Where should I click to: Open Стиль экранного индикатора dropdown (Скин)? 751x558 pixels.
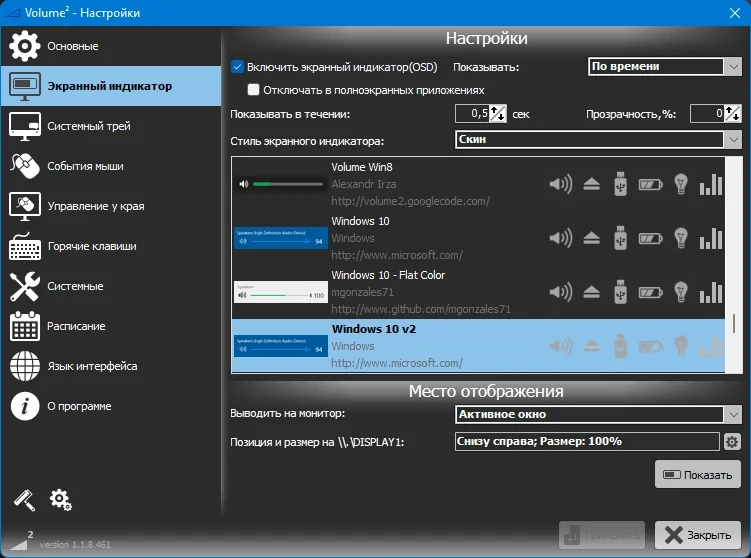598,139
